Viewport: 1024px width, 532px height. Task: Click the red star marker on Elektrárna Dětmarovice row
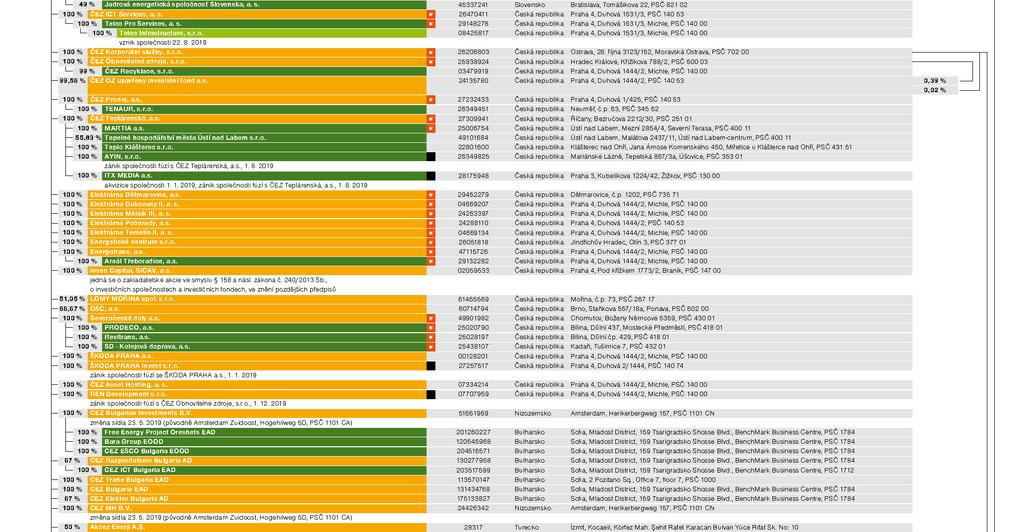(430, 195)
